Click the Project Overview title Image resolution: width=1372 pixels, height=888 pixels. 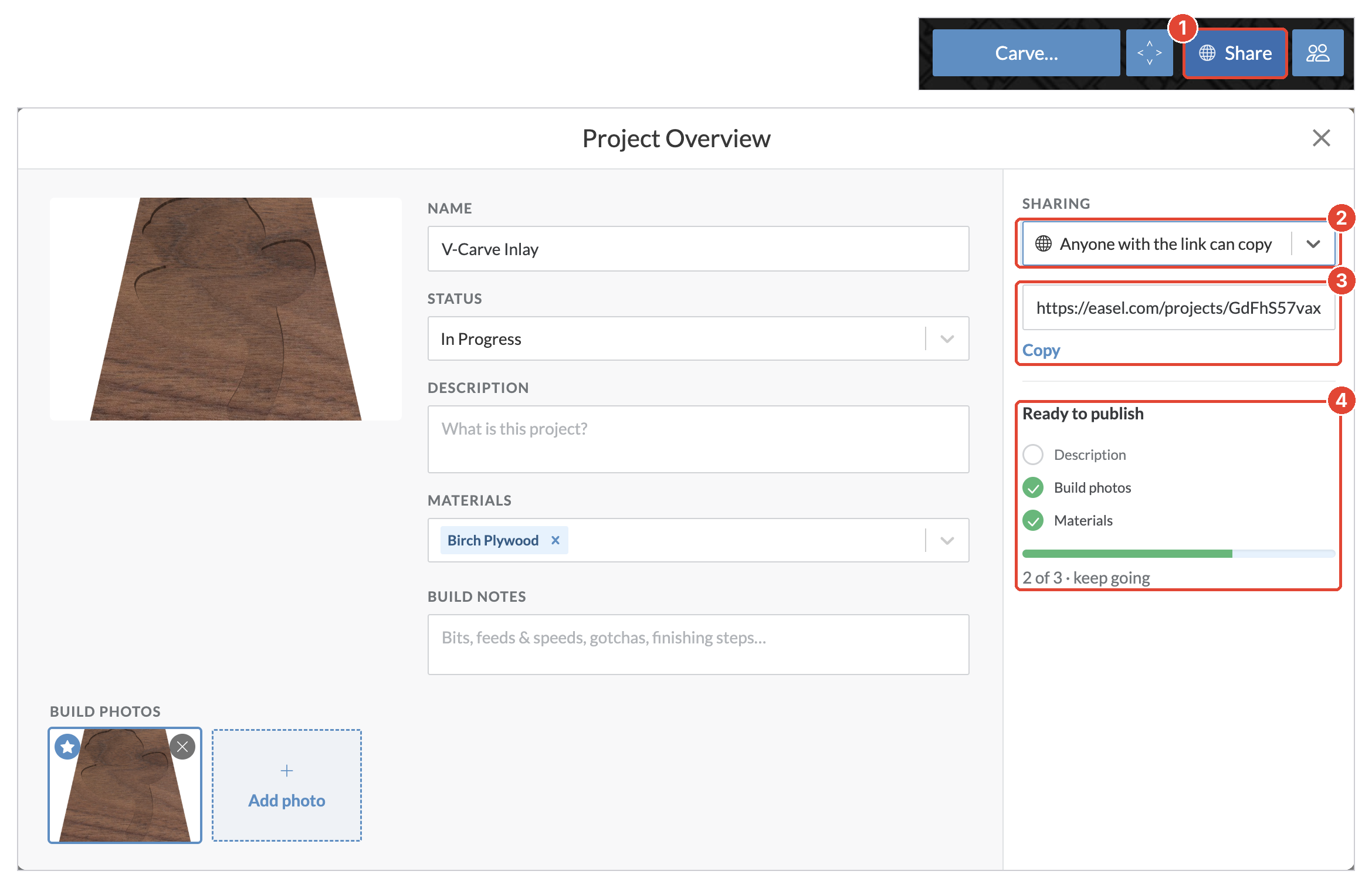[676, 139]
